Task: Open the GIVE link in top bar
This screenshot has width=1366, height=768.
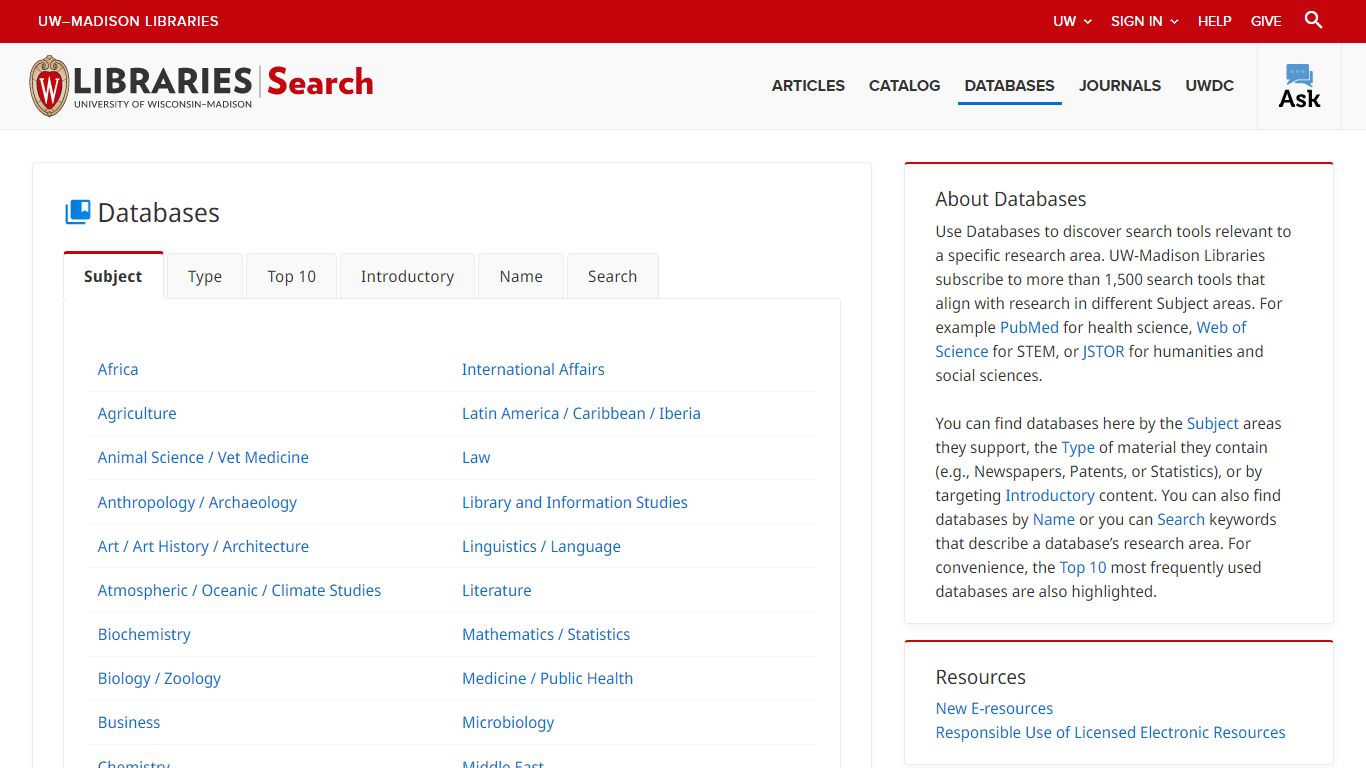Action: click(1266, 21)
